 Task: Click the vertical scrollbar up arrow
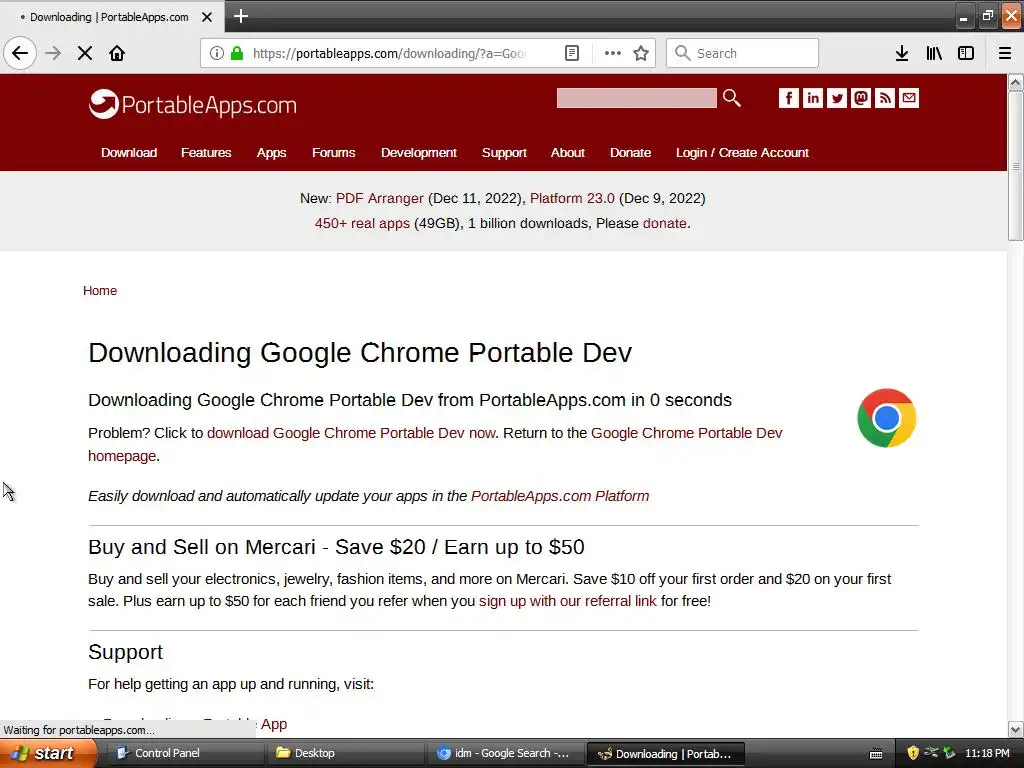tap(1016, 82)
